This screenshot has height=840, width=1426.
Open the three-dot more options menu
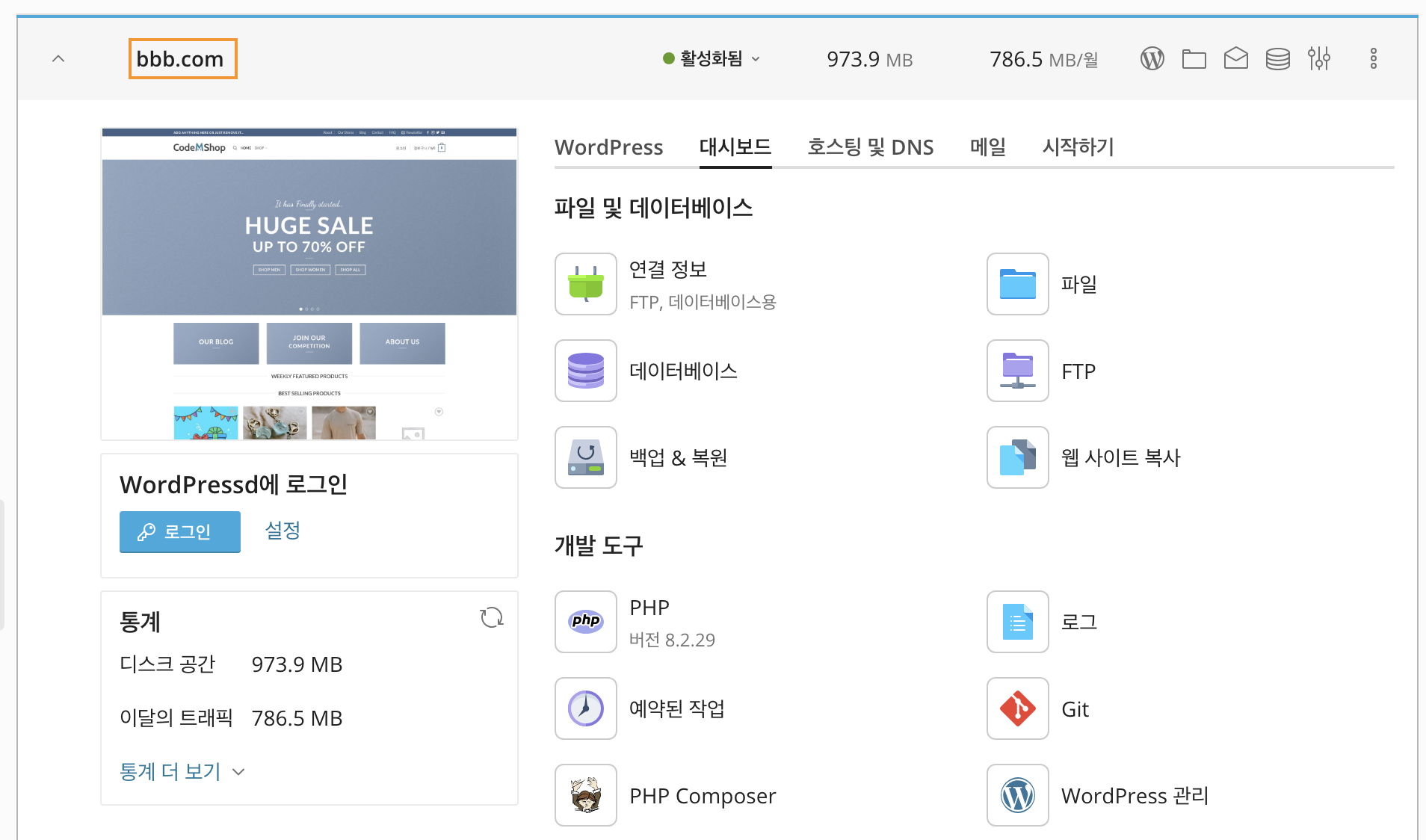pyautogui.click(x=1373, y=58)
